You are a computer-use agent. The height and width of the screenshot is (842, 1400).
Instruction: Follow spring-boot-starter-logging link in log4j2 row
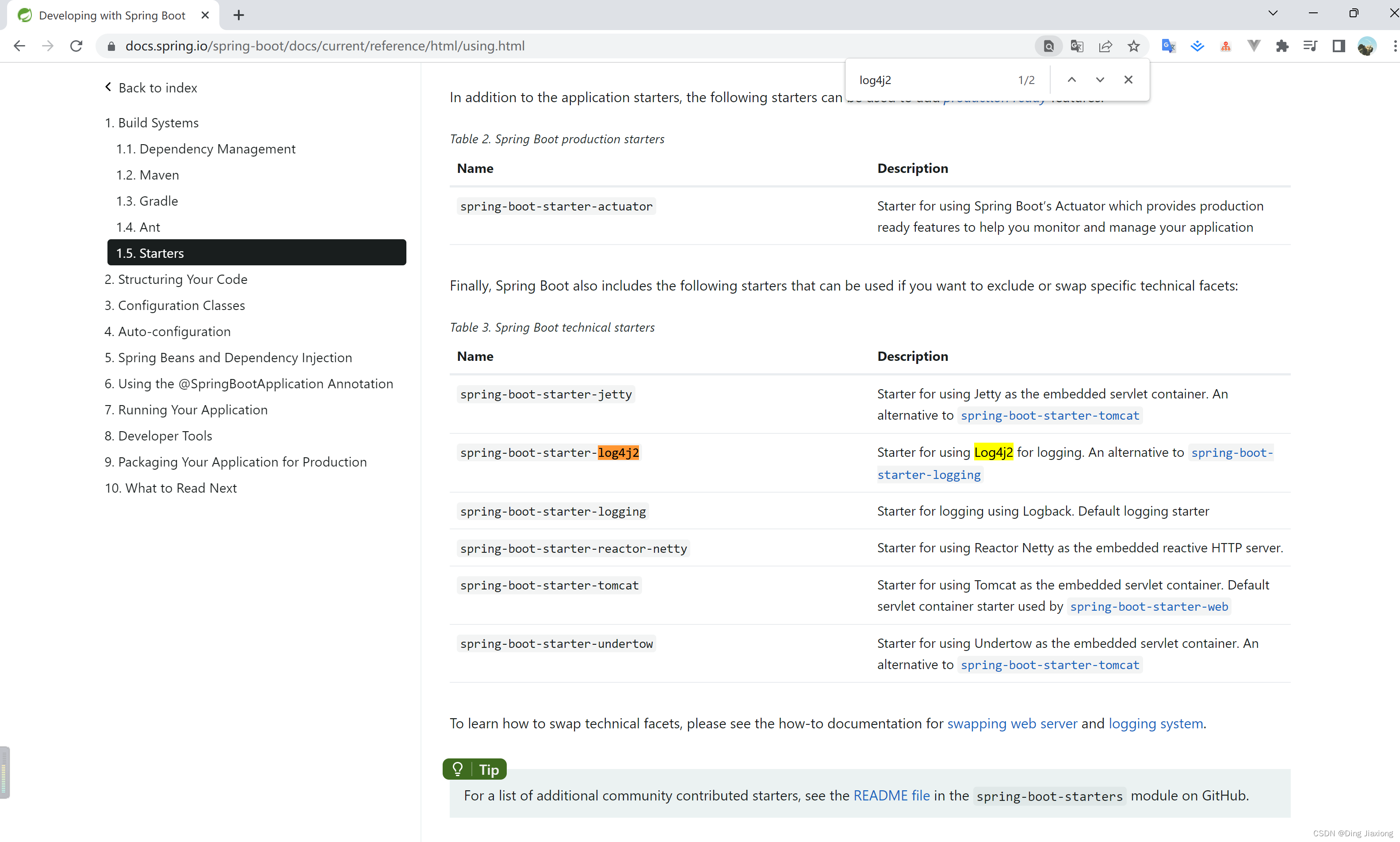click(x=929, y=475)
